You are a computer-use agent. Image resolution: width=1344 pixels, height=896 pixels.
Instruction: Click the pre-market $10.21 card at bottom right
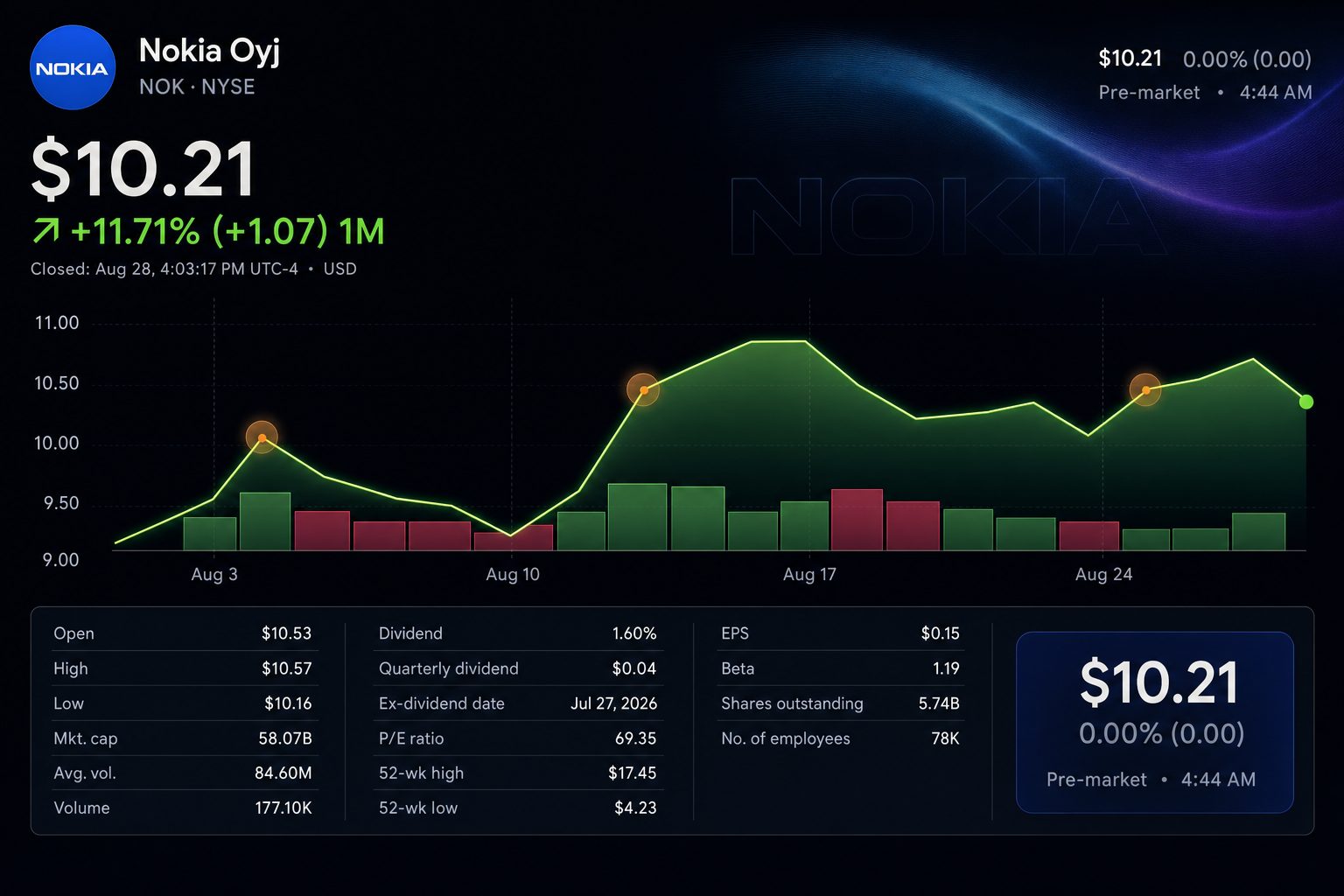point(1154,722)
